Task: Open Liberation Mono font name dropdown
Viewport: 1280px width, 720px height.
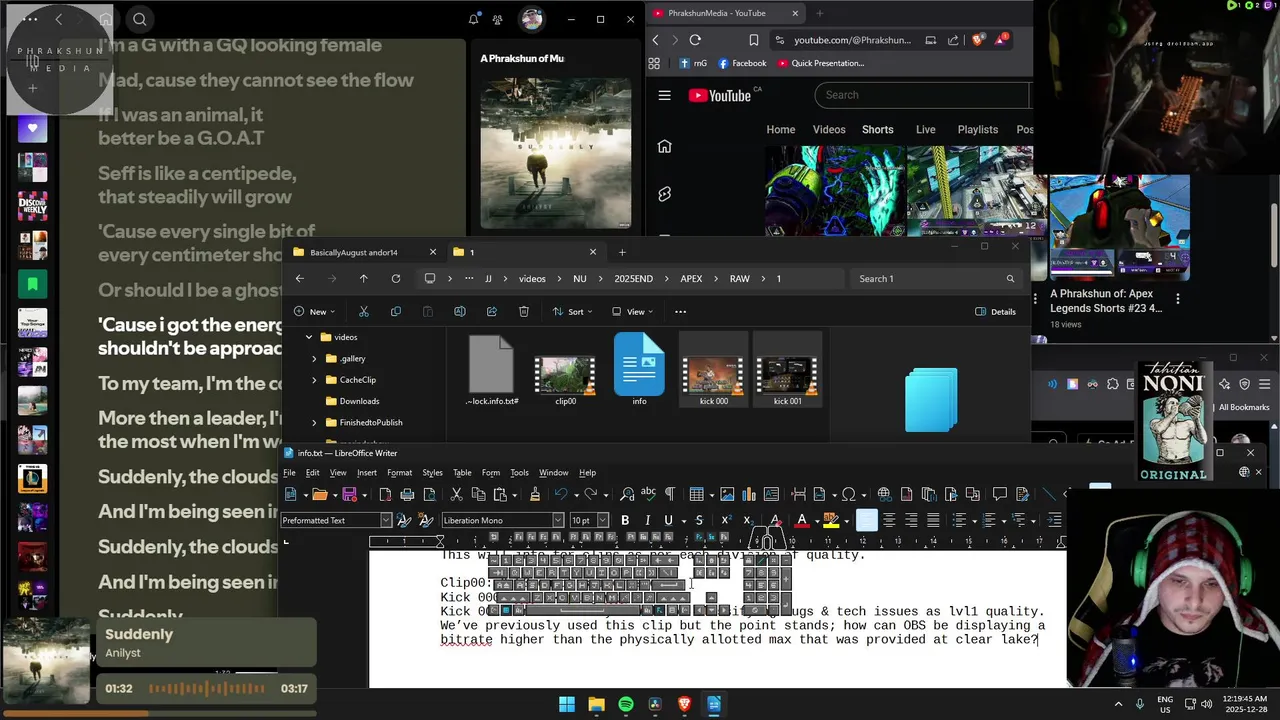Action: click(558, 520)
